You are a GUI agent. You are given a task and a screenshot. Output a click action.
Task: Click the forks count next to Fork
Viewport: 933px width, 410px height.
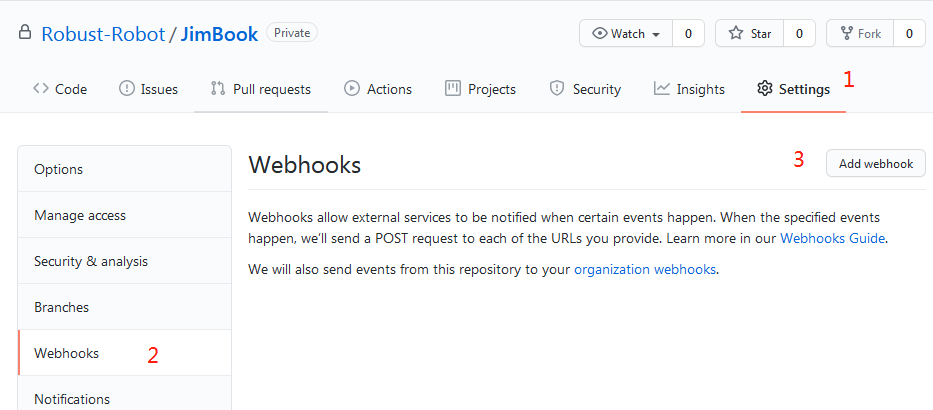[x=909, y=34]
